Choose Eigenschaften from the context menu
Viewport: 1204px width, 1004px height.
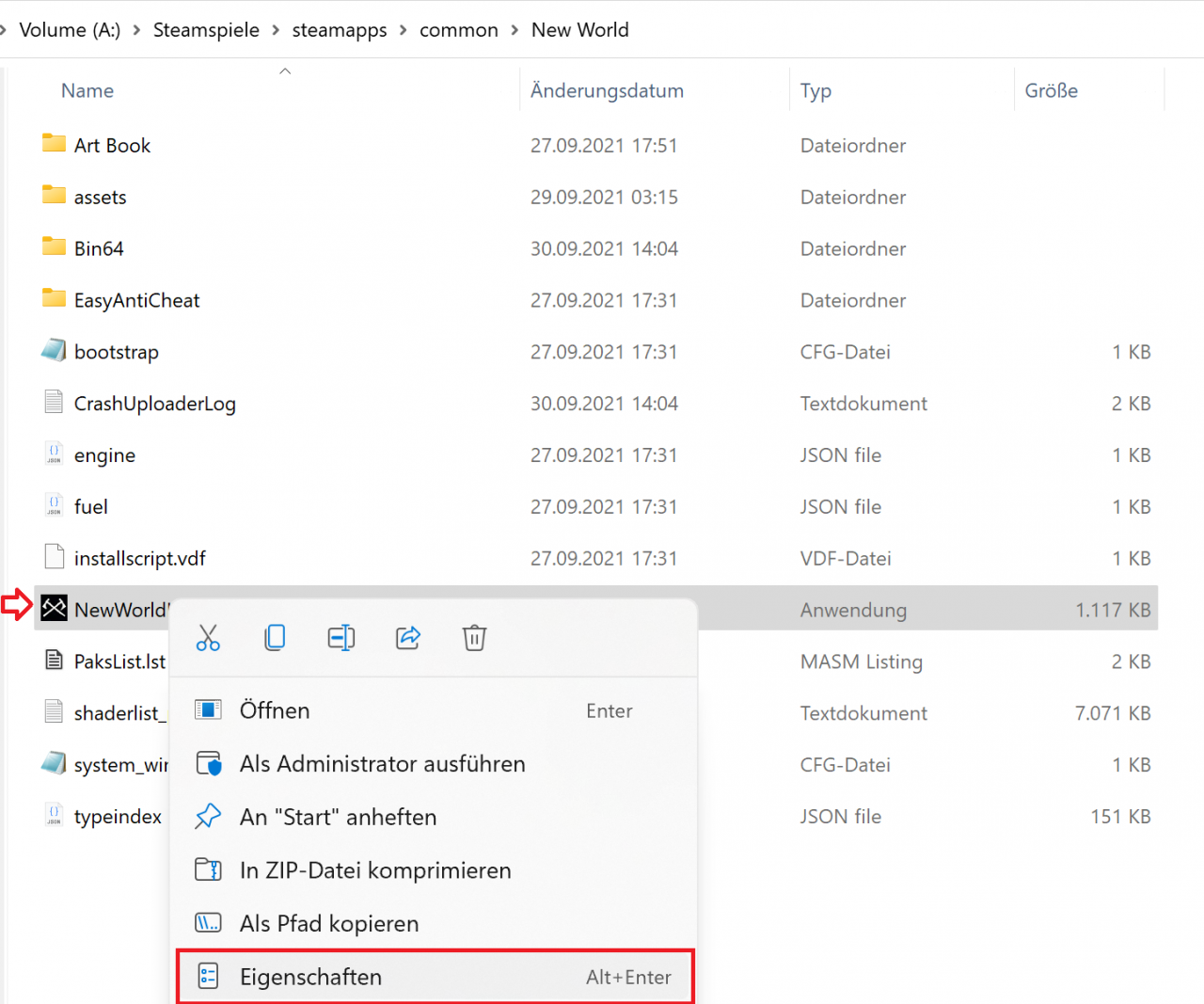[310, 977]
